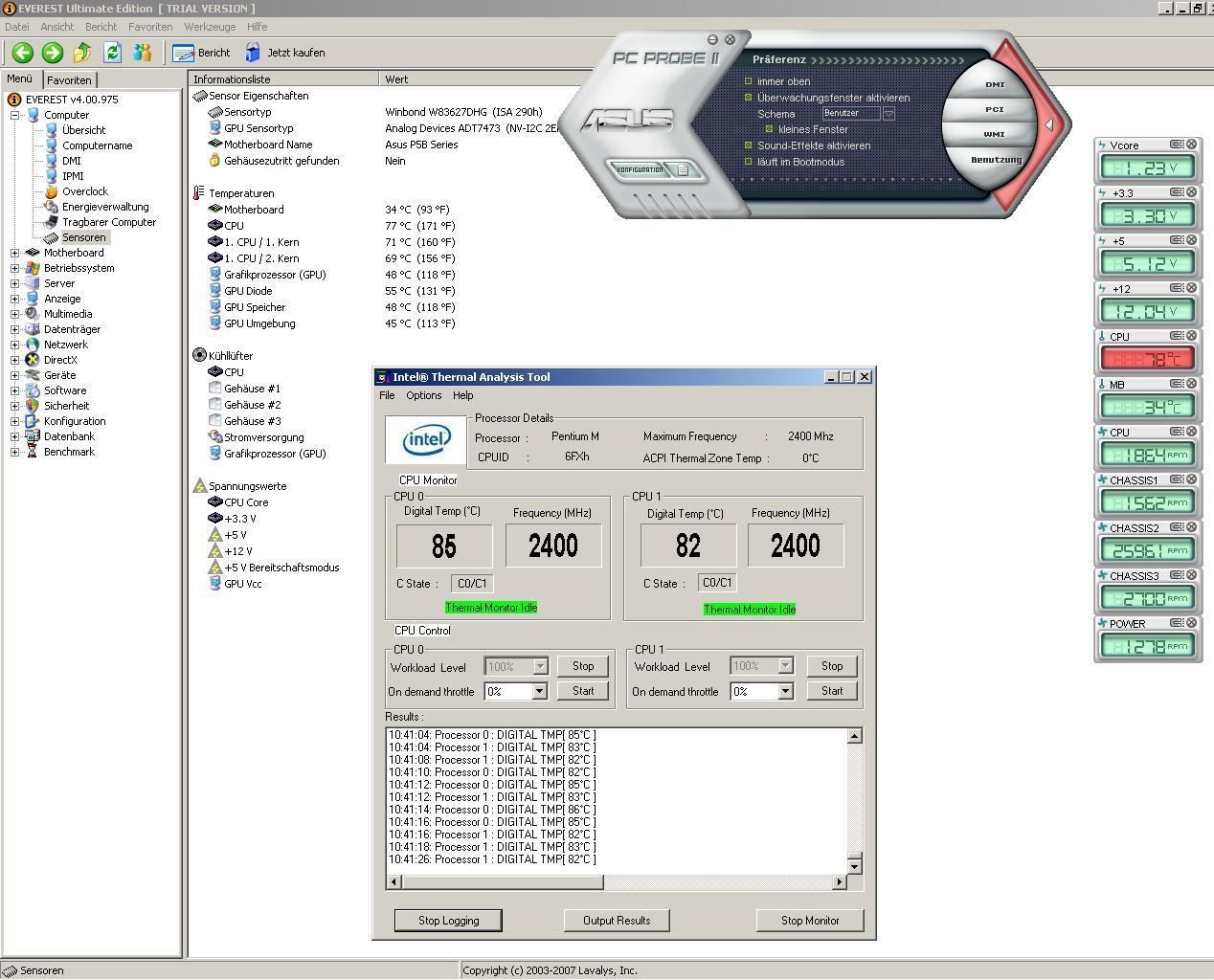The image size is (1214, 980).
Task: Select the Sensoren item in the tree
Action: 83,237
